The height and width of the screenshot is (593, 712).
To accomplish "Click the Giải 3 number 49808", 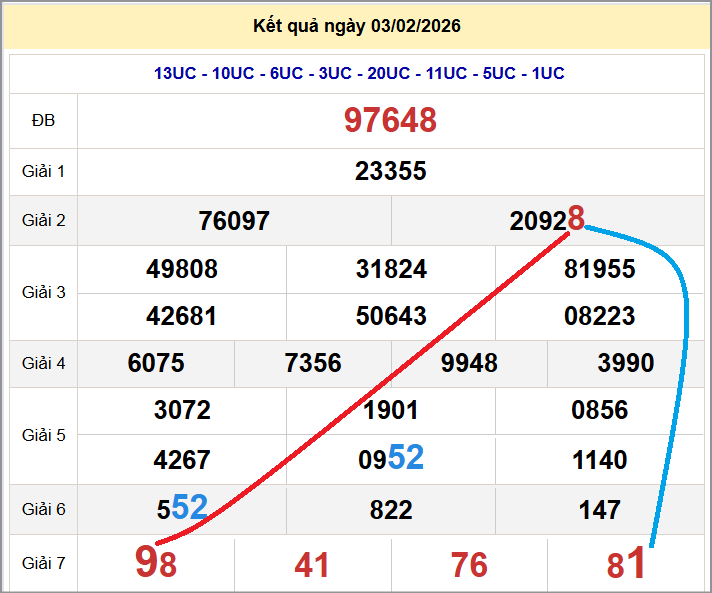I will tap(181, 269).
